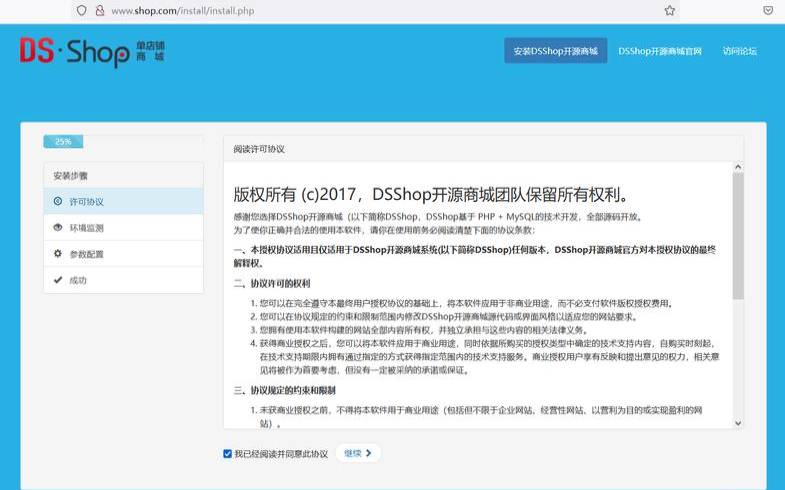Click the 阅读许可协议 panel header

[x=484, y=149]
